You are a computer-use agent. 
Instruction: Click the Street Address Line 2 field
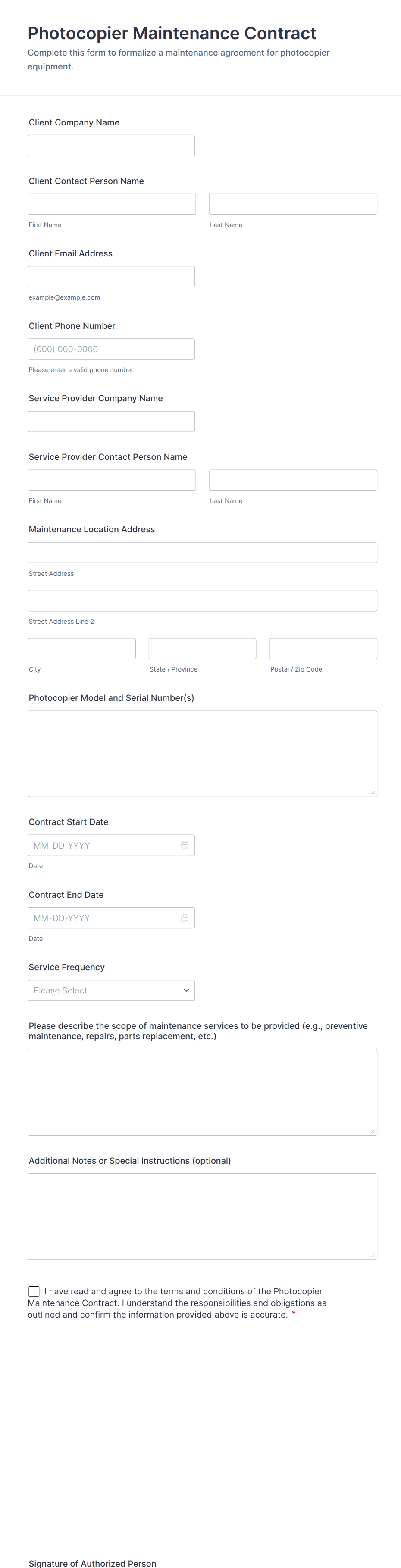click(x=202, y=601)
